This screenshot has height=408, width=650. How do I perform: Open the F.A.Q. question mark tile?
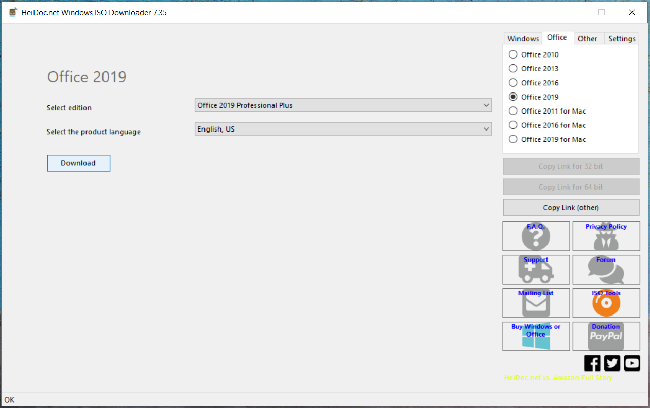tap(536, 236)
